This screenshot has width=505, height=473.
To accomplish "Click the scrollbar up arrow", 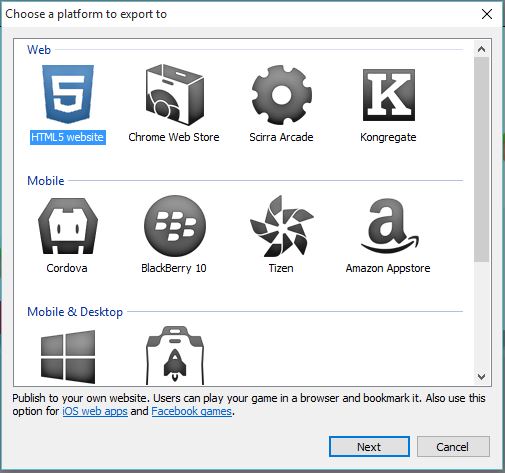I will coord(481,49).
